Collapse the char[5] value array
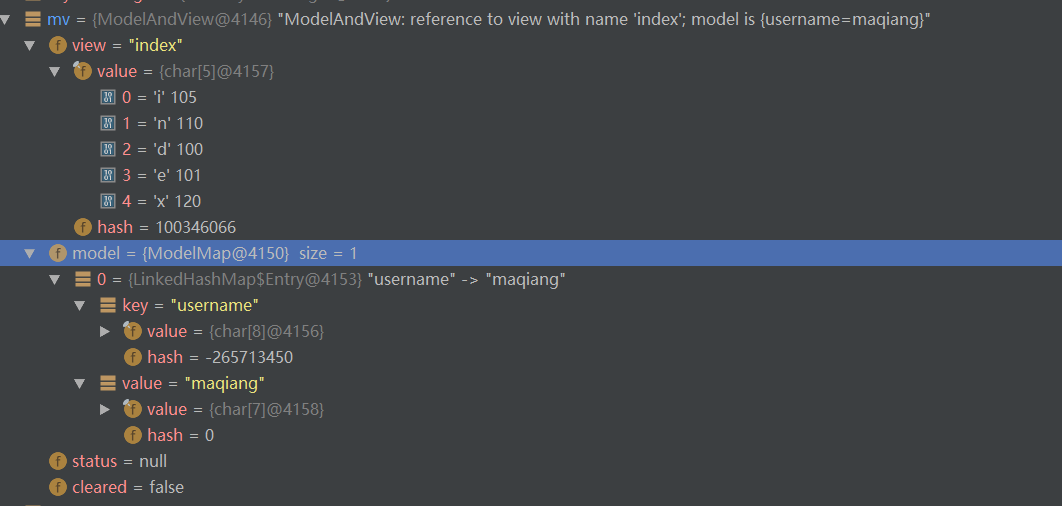The image size is (1062, 506). pos(55,71)
